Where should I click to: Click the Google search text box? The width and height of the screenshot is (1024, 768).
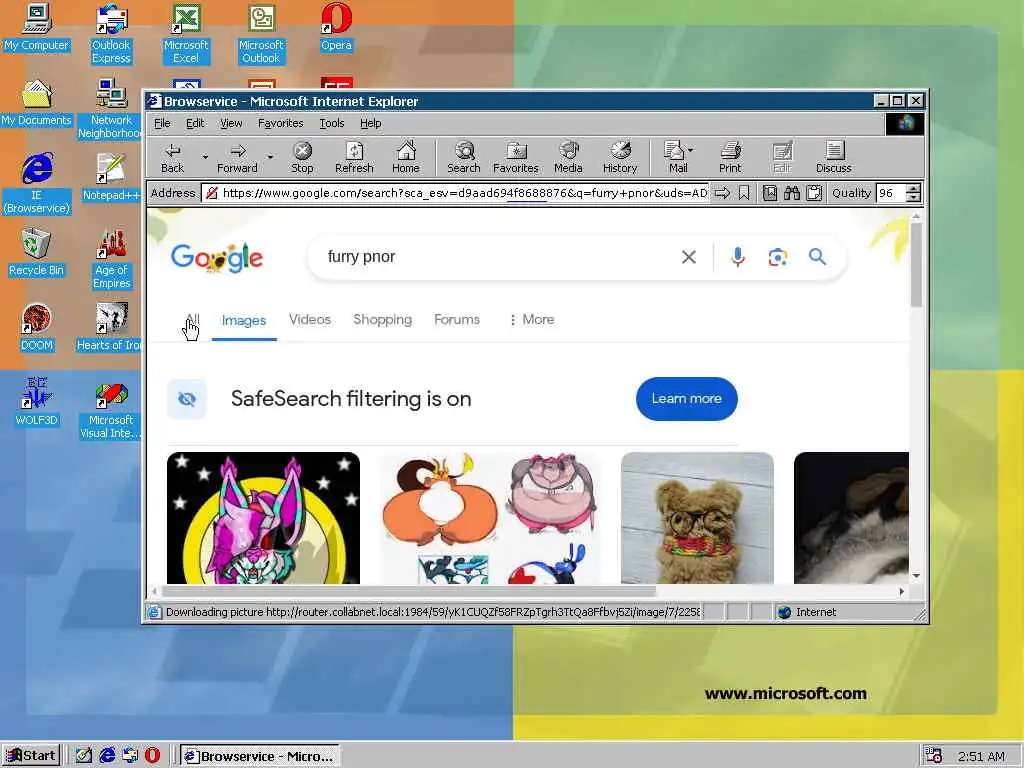pos(500,257)
